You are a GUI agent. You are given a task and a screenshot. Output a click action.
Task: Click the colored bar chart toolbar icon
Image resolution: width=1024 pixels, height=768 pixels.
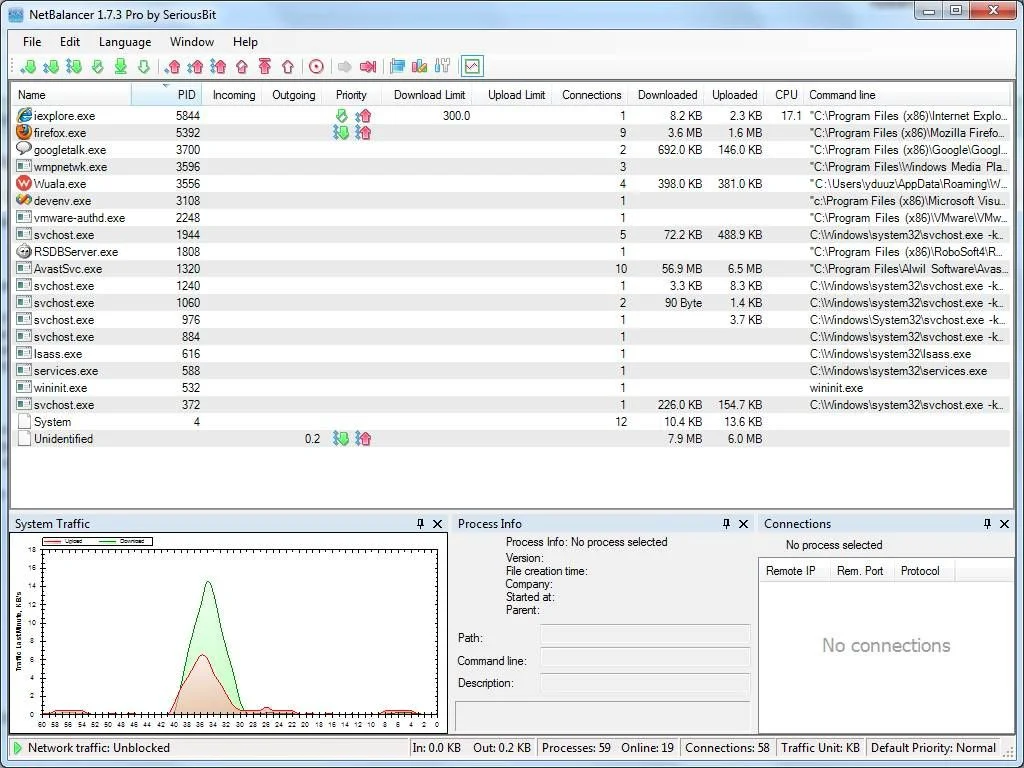pyautogui.click(x=420, y=67)
